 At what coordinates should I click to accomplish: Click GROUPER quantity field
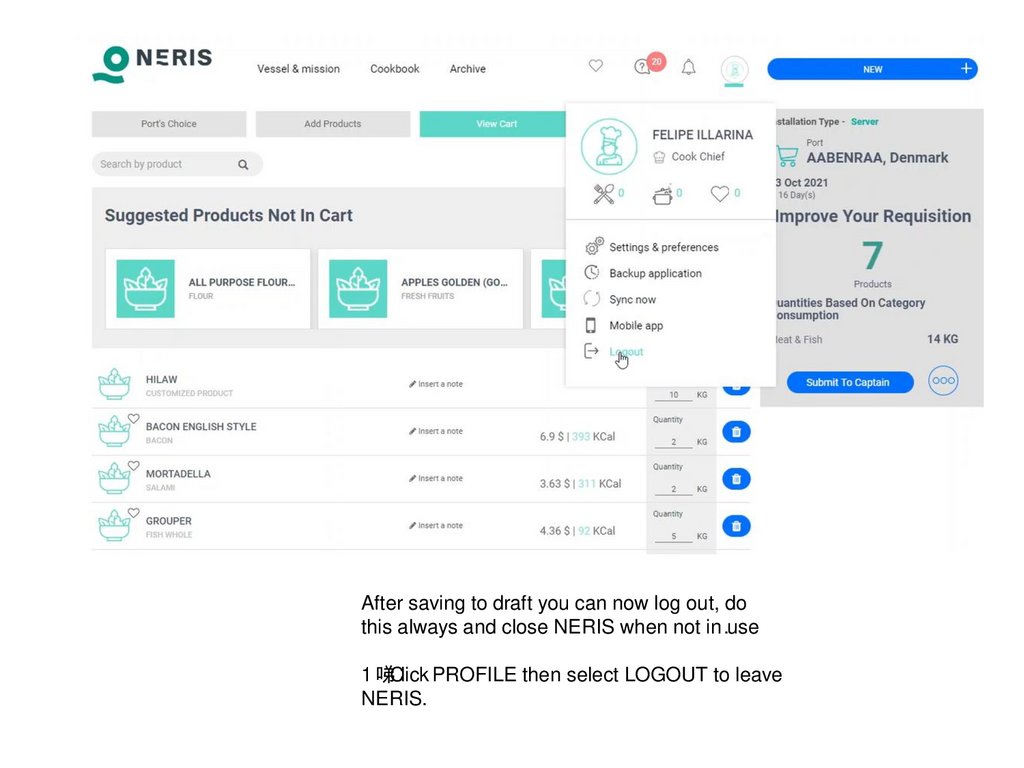point(673,536)
